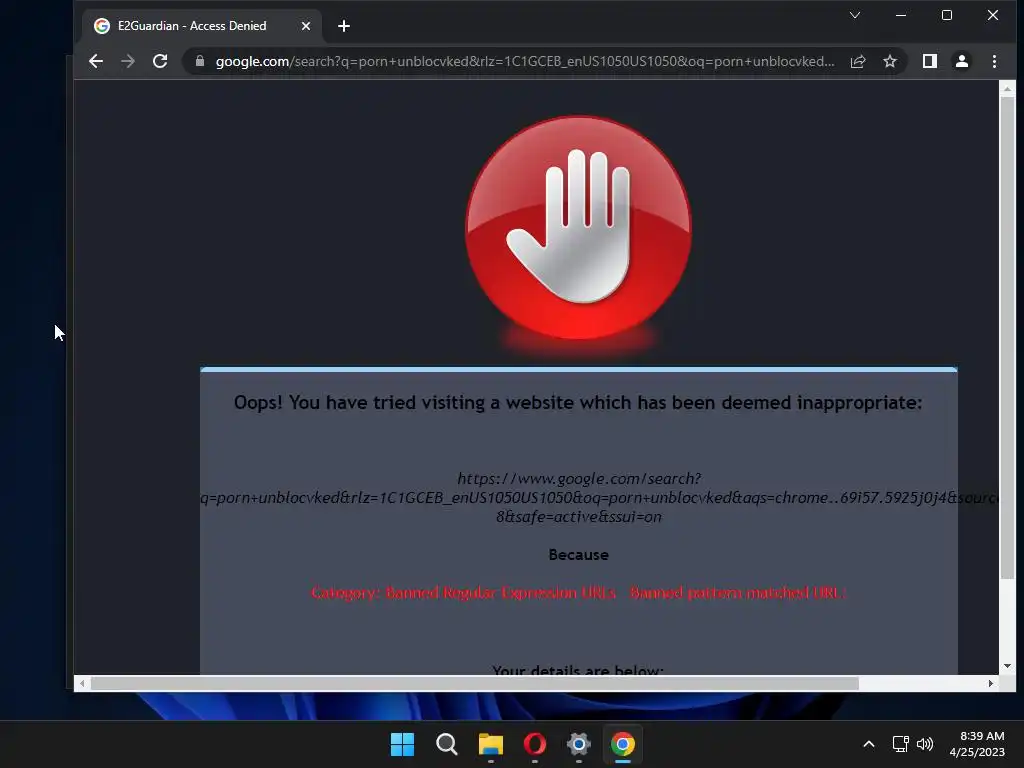Viewport: 1024px width, 768px height.
Task: Open the clock and date panel
Action: point(977,744)
